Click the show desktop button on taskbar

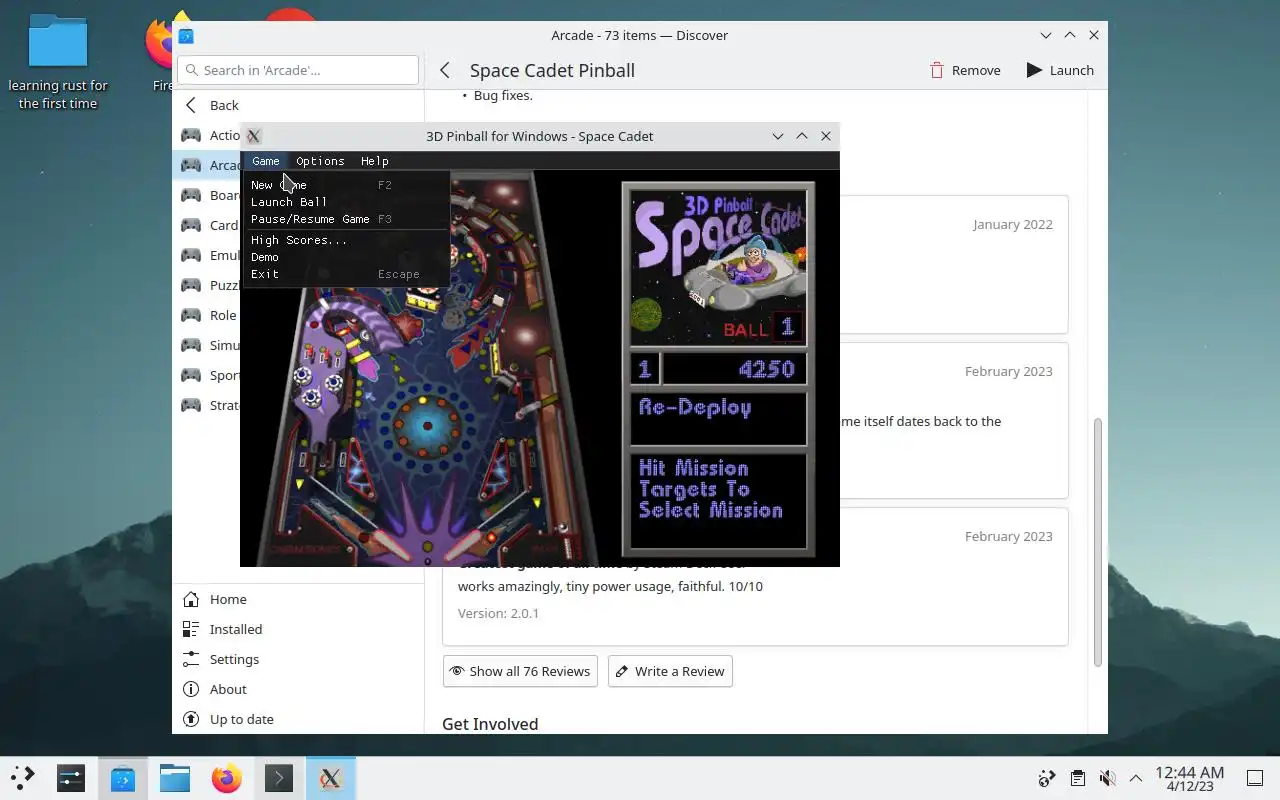1254,778
